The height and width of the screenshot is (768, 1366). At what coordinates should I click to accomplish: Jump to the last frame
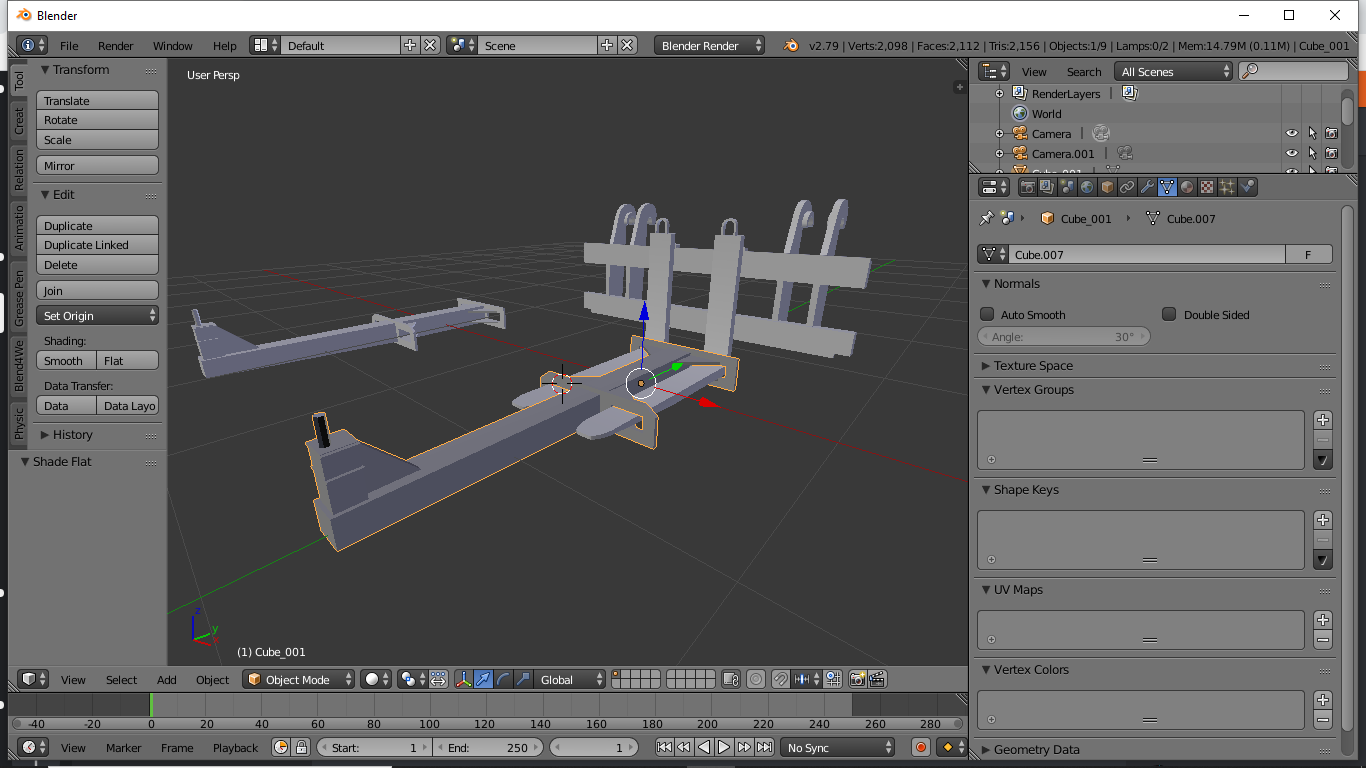[x=764, y=747]
